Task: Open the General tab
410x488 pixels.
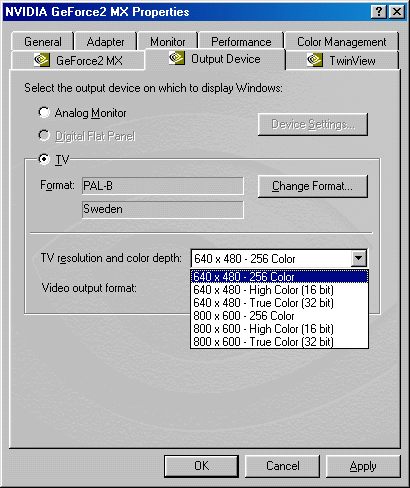Action: (42, 42)
